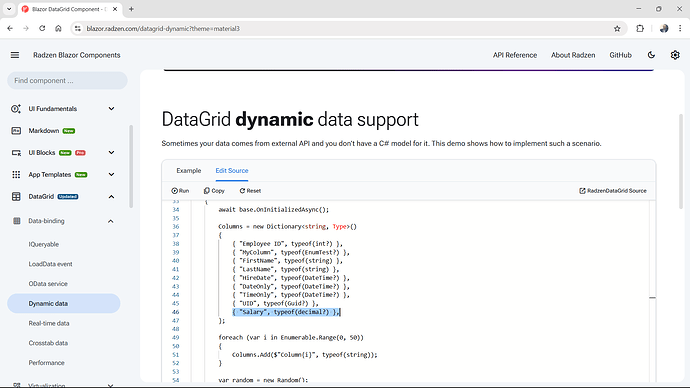The height and width of the screenshot is (388, 690).
Task: Expand the App Templates section
Action: click(x=111, y=175)
